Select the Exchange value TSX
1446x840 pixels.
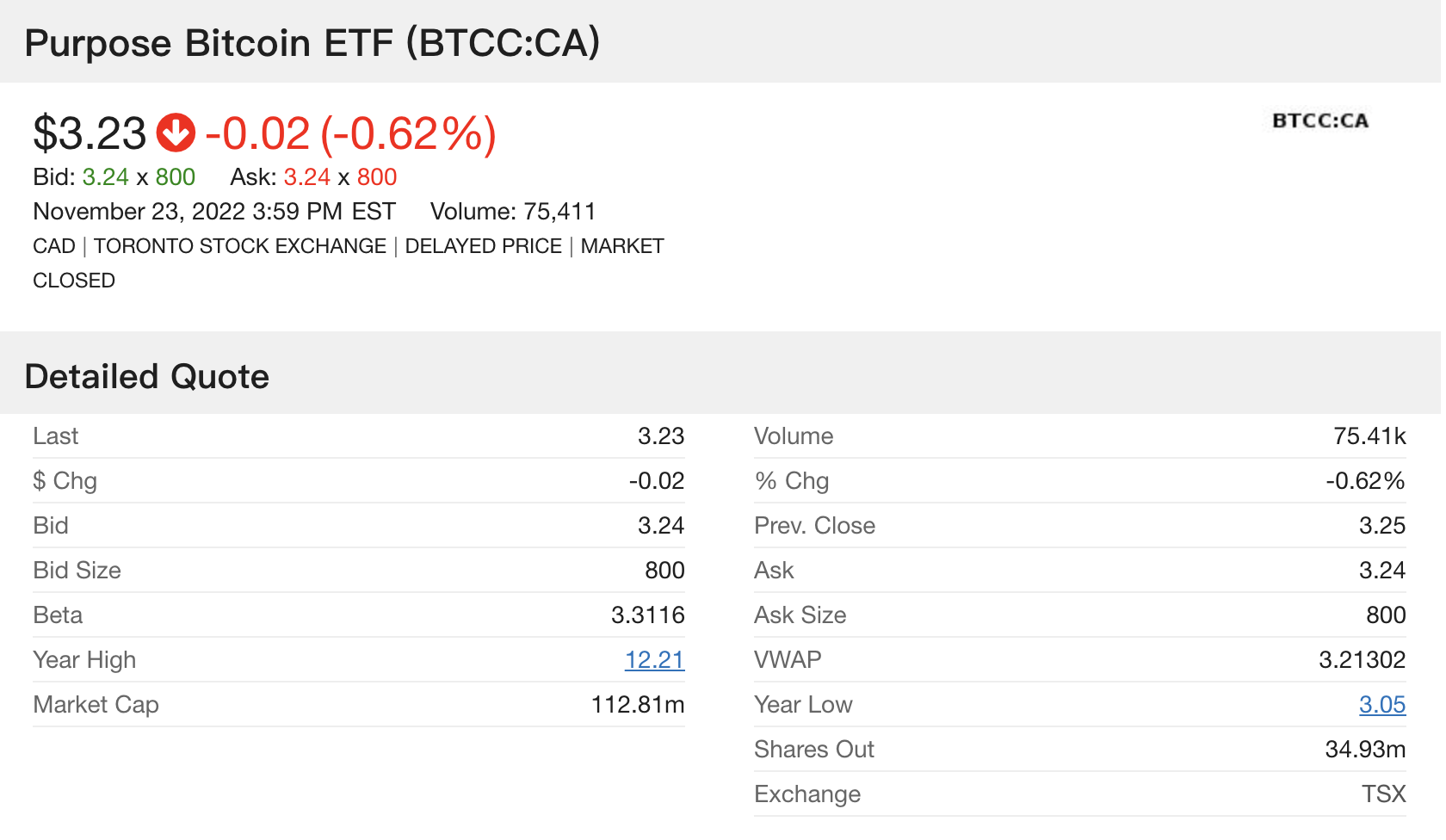point(1383,794)
